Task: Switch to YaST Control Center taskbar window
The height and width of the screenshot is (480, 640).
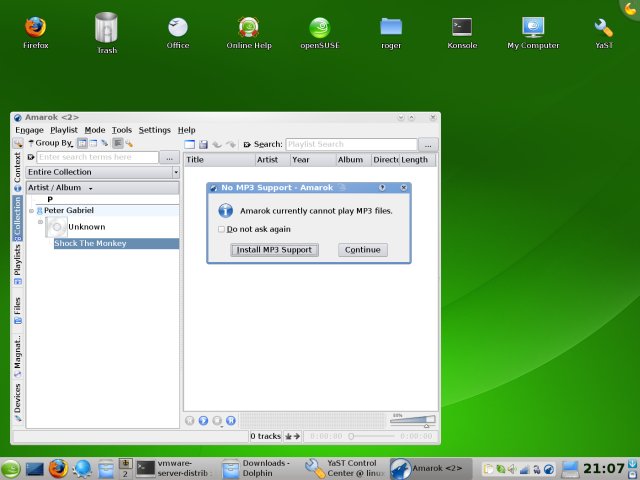Action: [x=345, y=468]
